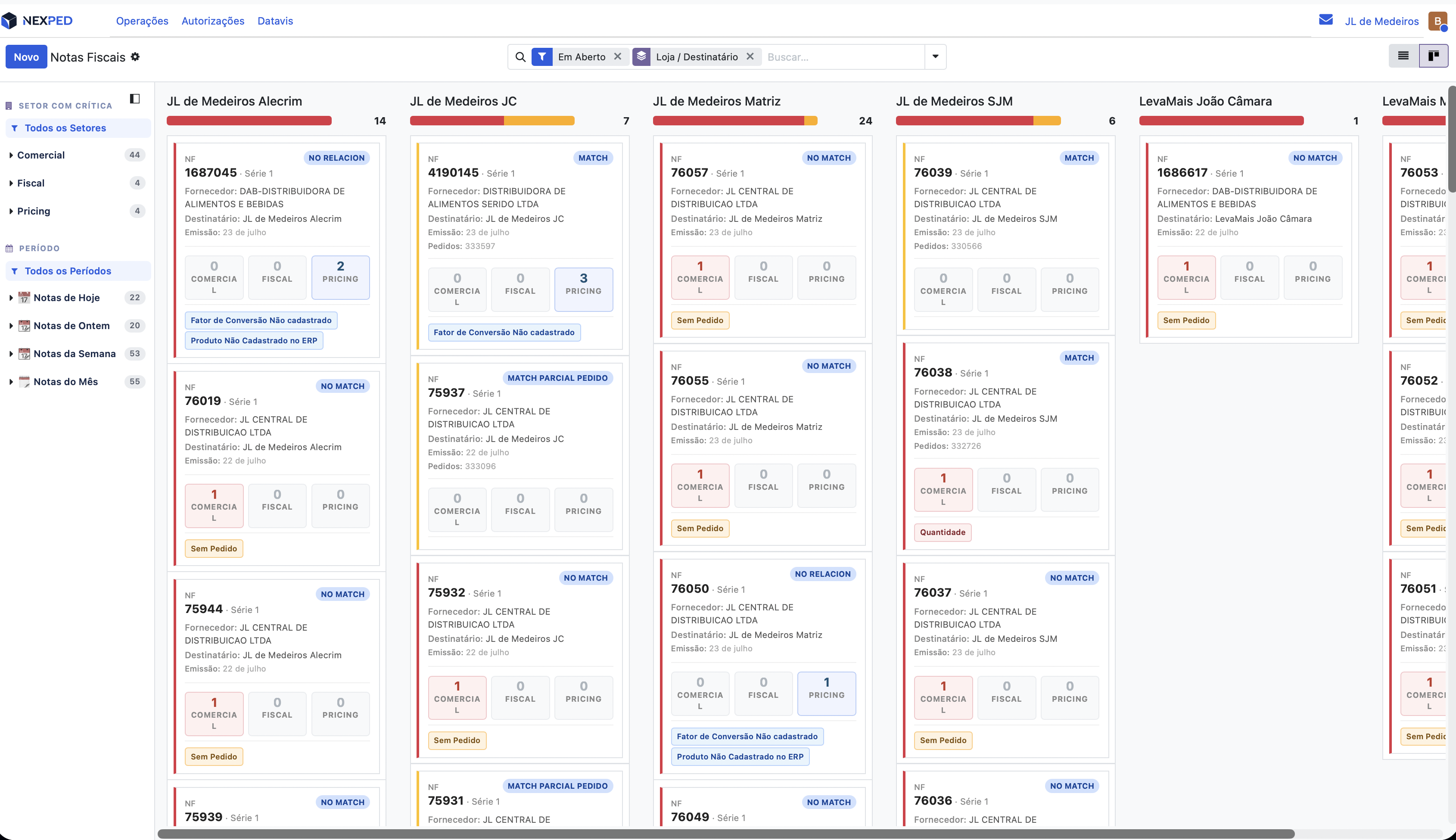Open NF 1686617 card

pos(1249,240)
